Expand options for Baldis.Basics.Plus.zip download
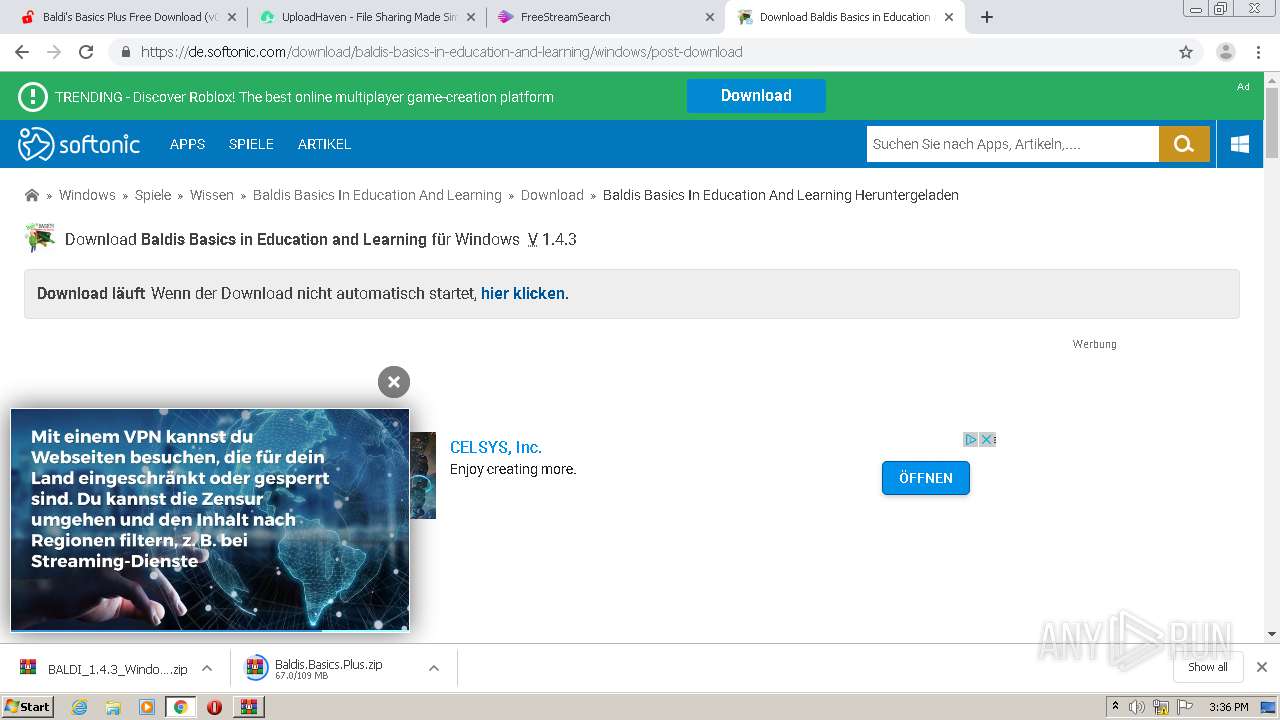 (434, 668)
